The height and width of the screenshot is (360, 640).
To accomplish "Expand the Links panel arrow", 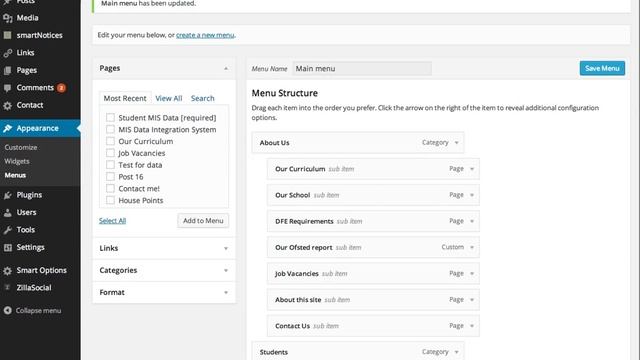I will [x=226, y=249].
